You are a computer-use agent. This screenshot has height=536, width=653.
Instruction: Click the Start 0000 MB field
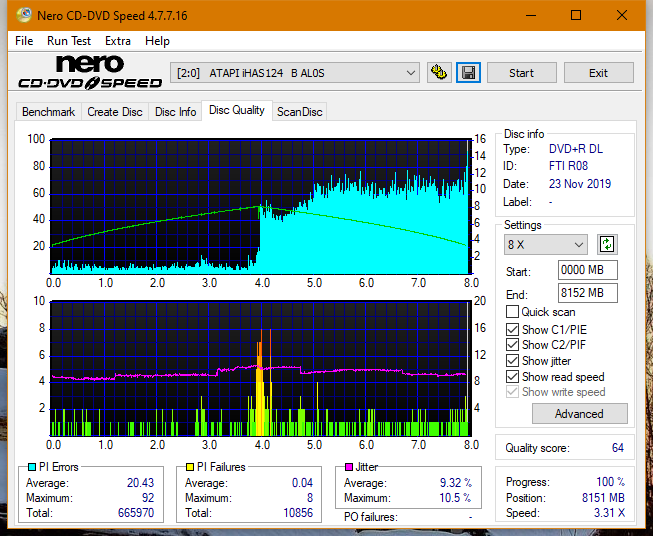[587, 270]
